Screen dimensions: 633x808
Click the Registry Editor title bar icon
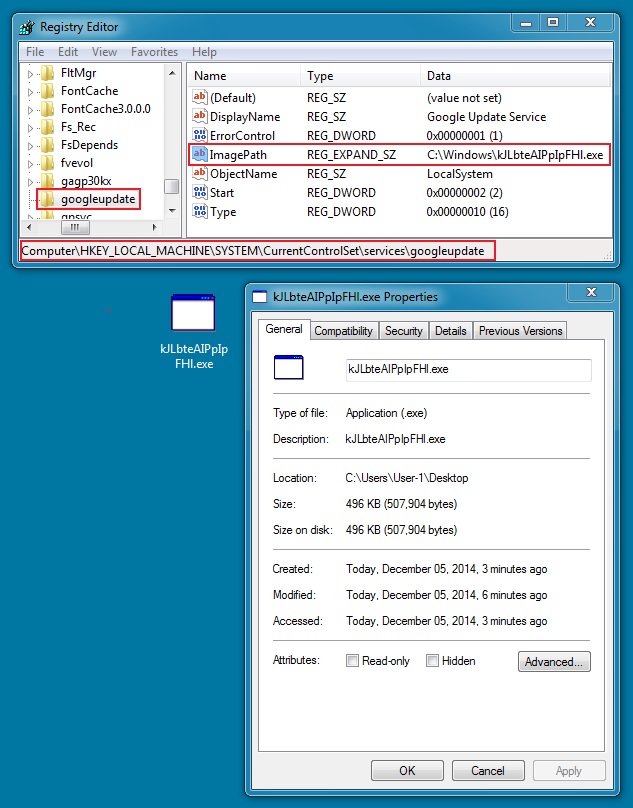27,27
